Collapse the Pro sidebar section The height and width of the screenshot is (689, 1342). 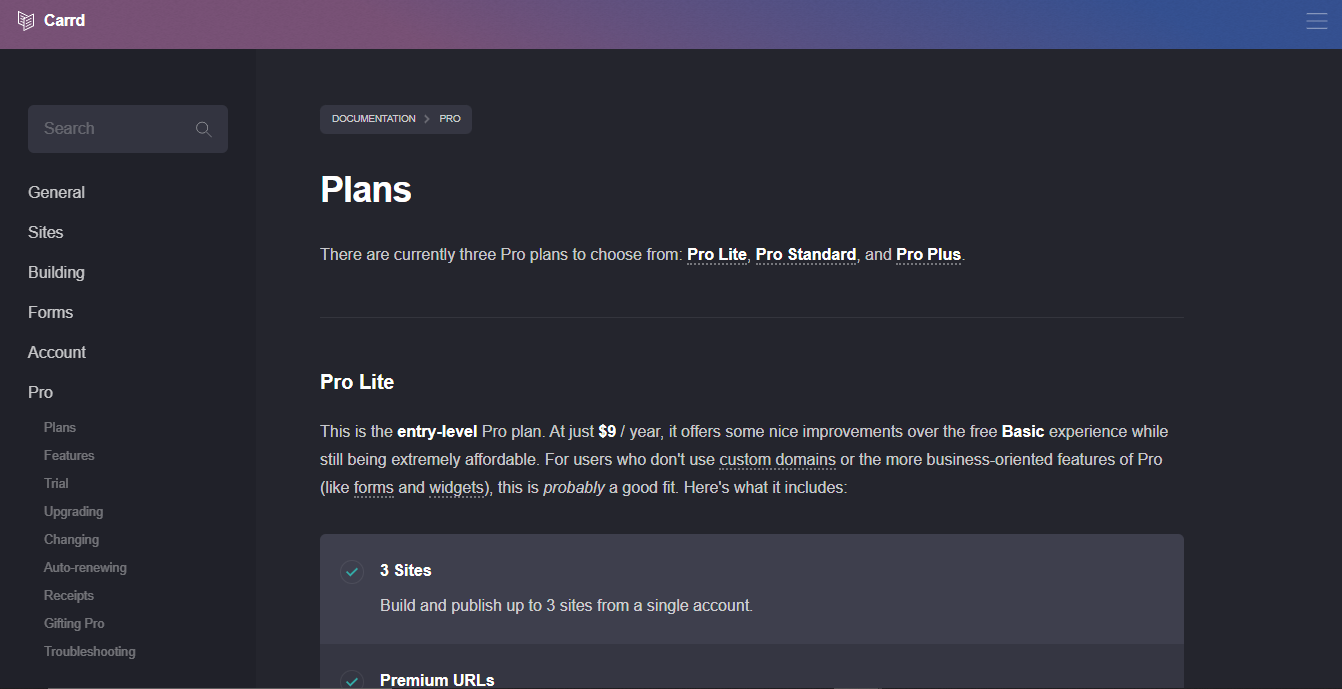40,392
